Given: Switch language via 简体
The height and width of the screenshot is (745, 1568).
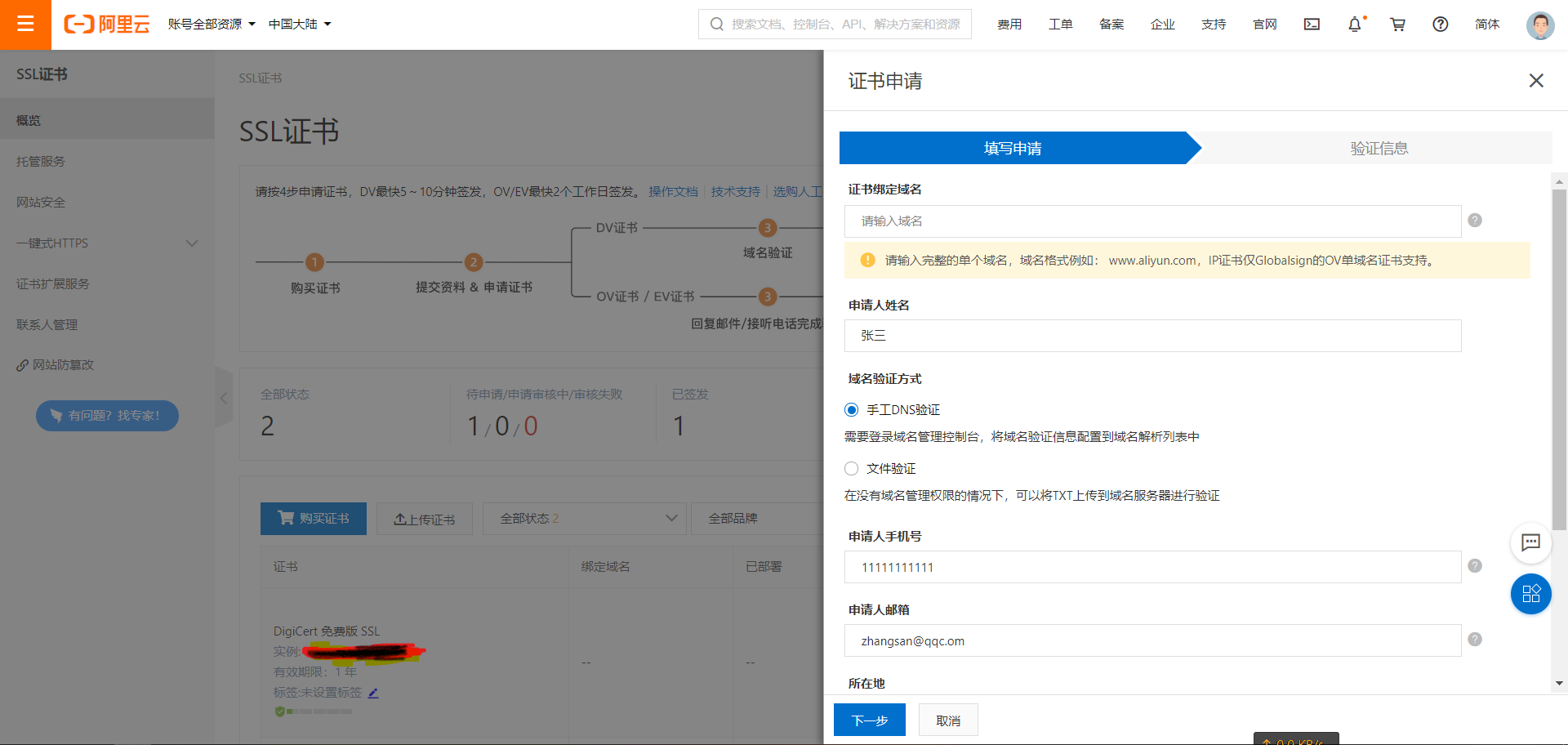Looking at the screenshot, I should point(1487,25).
